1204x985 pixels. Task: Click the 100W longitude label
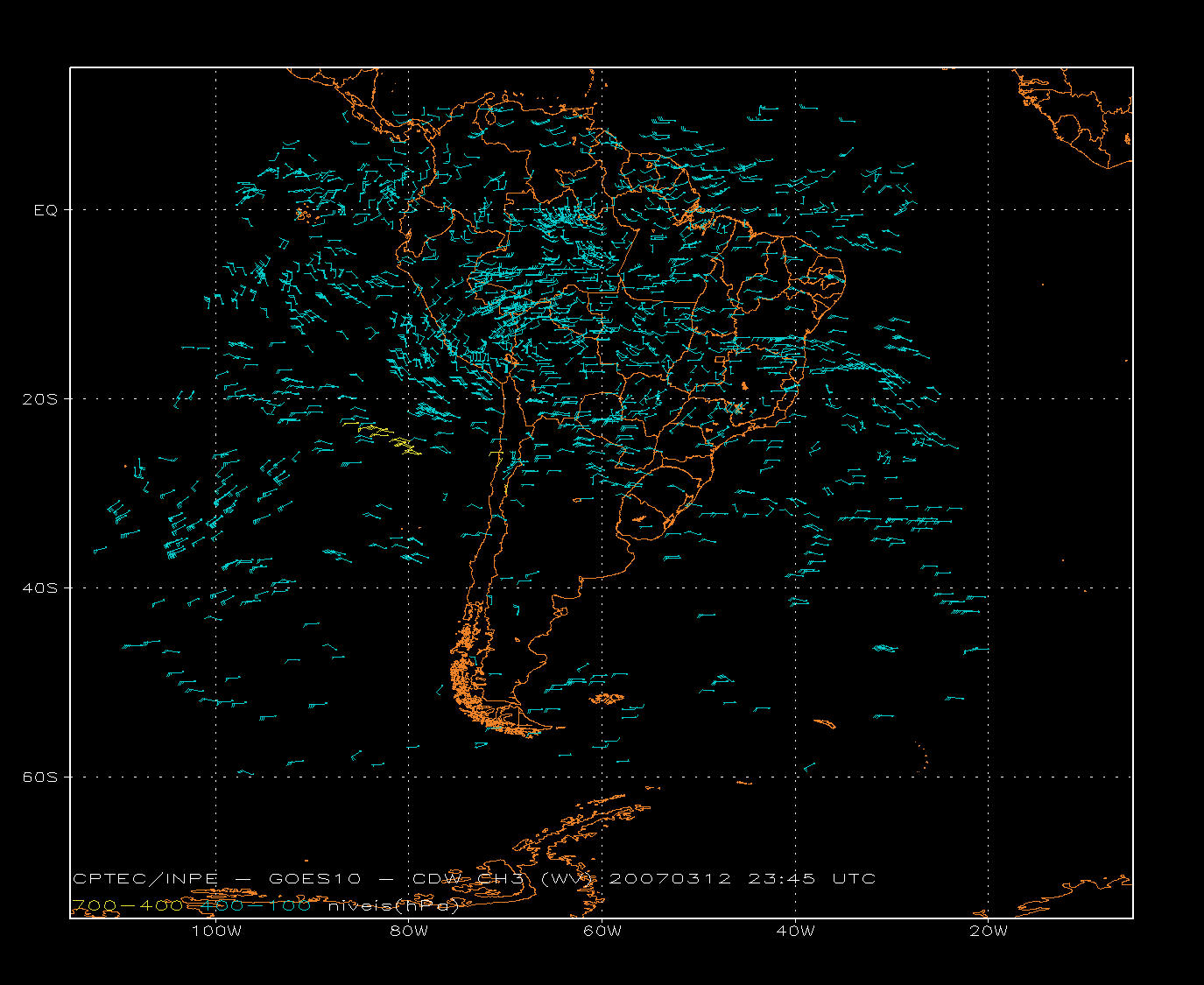tap(216, 931)
